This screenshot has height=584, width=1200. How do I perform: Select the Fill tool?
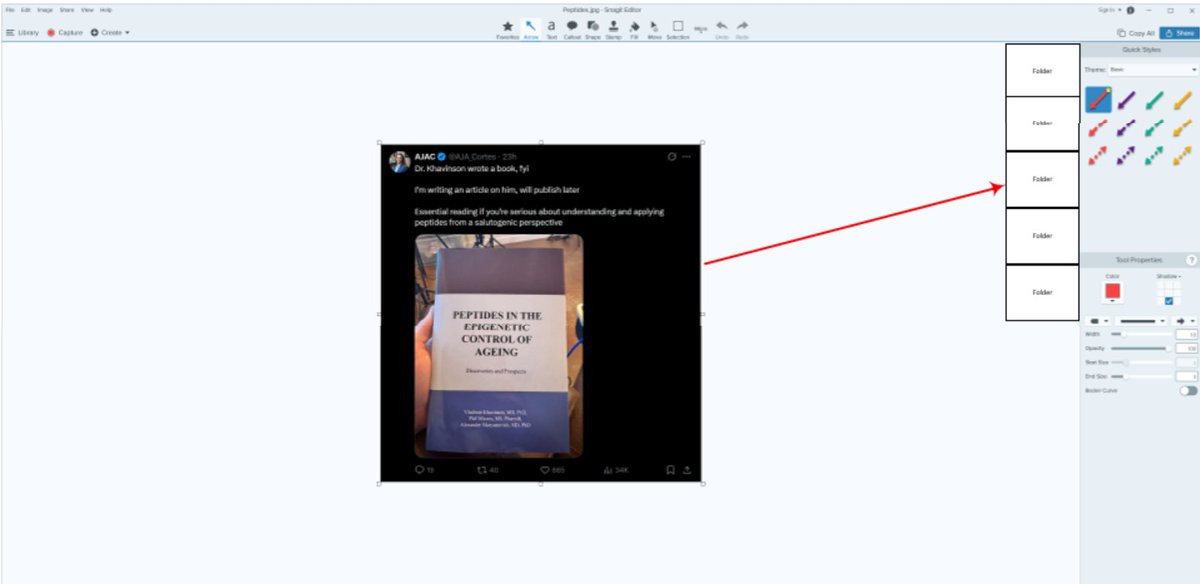click(x=634, y=27)
